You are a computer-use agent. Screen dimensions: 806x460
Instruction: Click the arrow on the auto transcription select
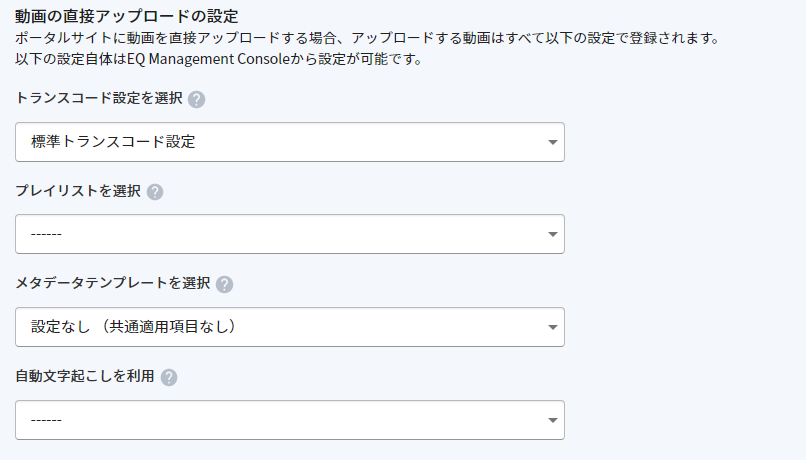click(x=553, y=420)
